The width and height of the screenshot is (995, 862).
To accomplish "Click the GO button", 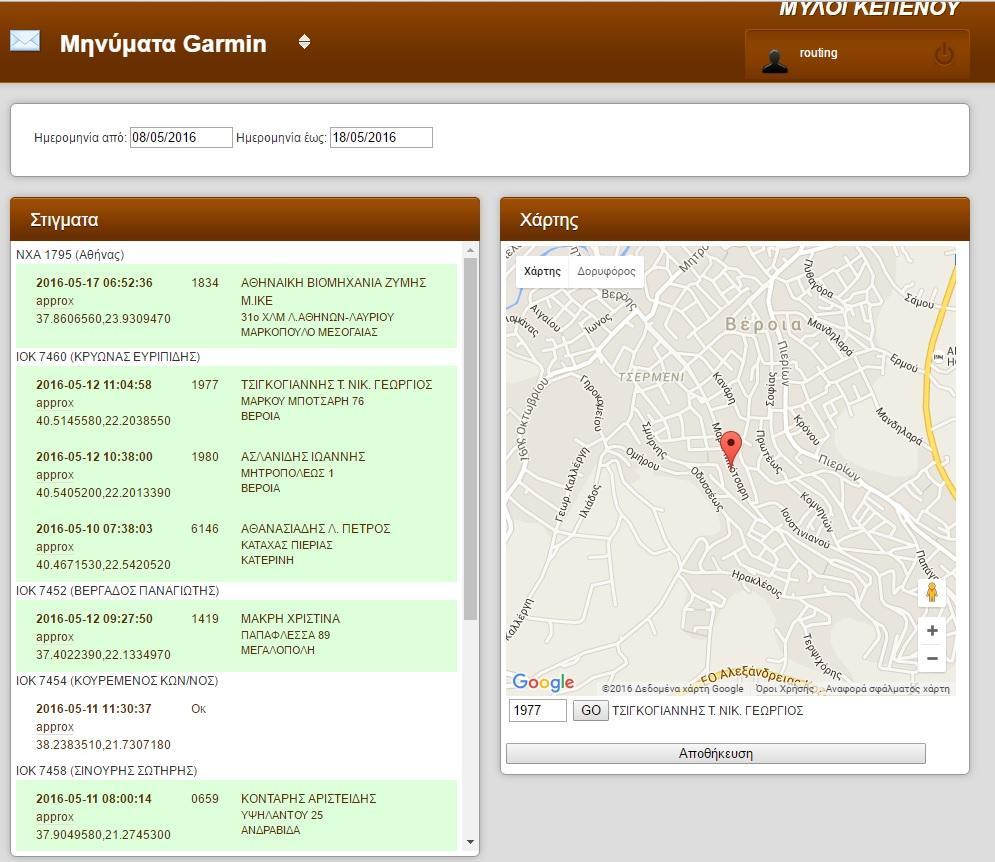I will tap(591, 710).
